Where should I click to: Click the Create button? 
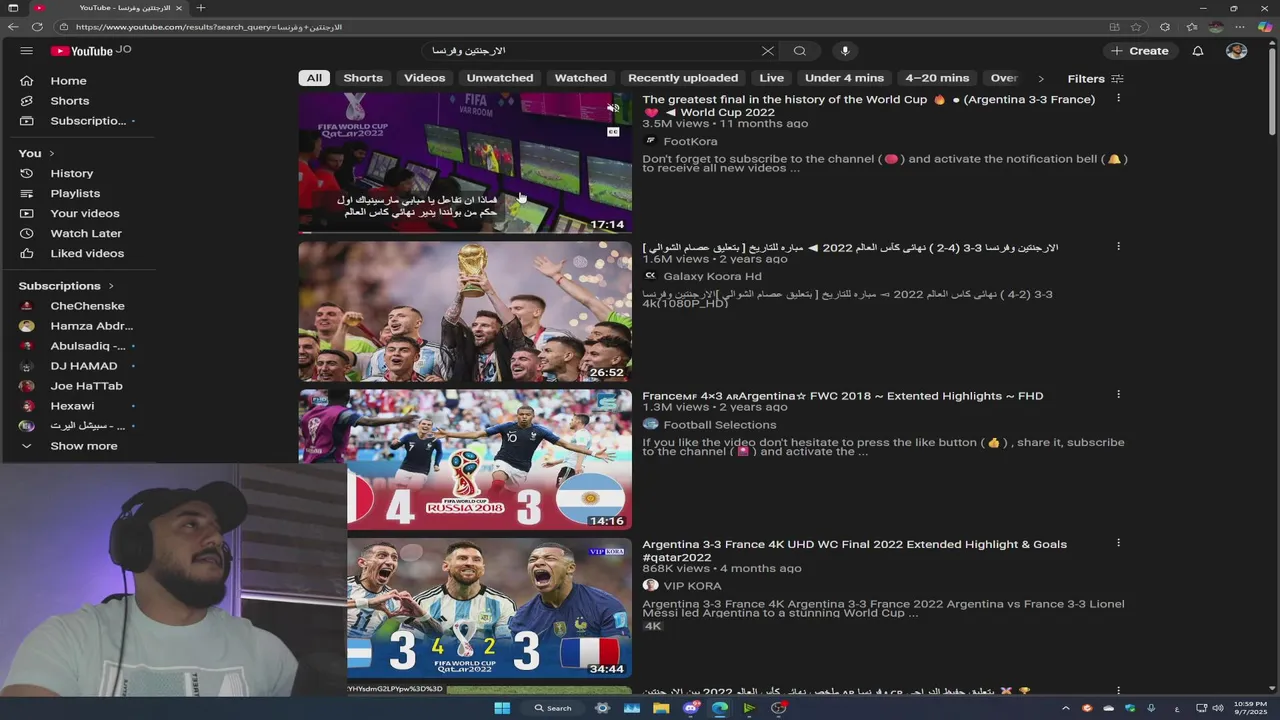1140,51
